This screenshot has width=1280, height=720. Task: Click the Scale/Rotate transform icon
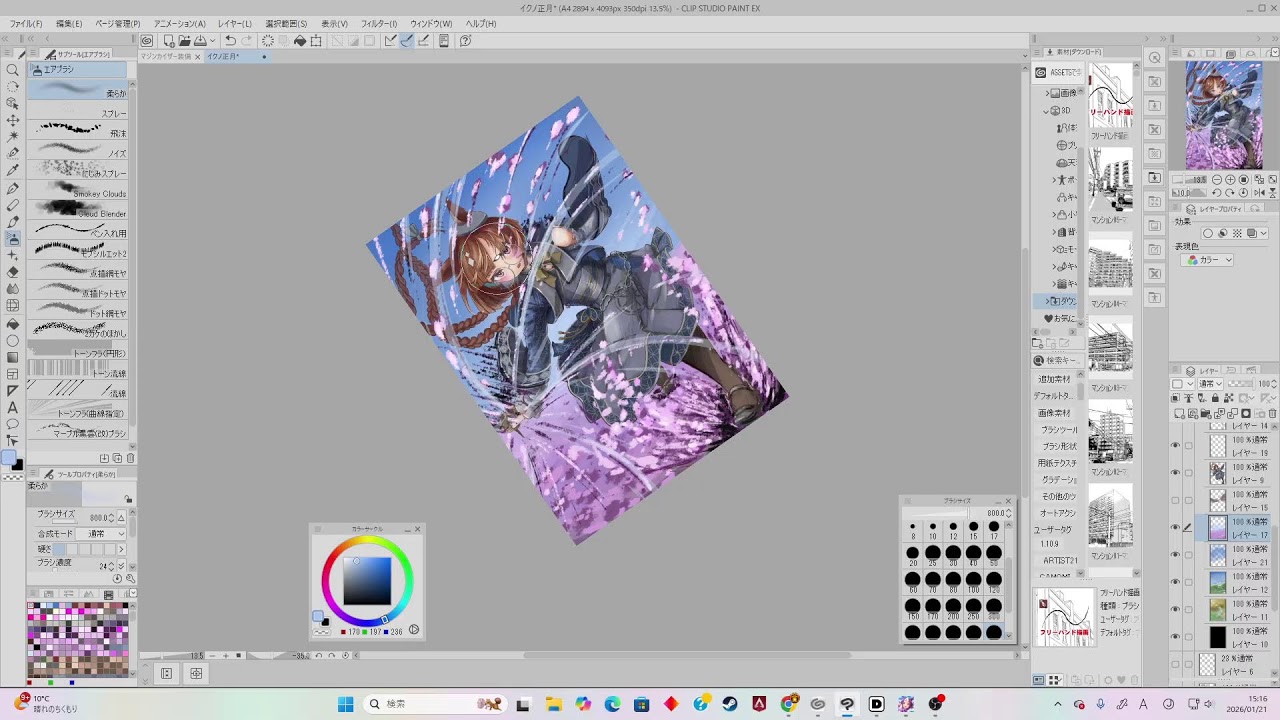pyautogui.click(x=316, y=41)
